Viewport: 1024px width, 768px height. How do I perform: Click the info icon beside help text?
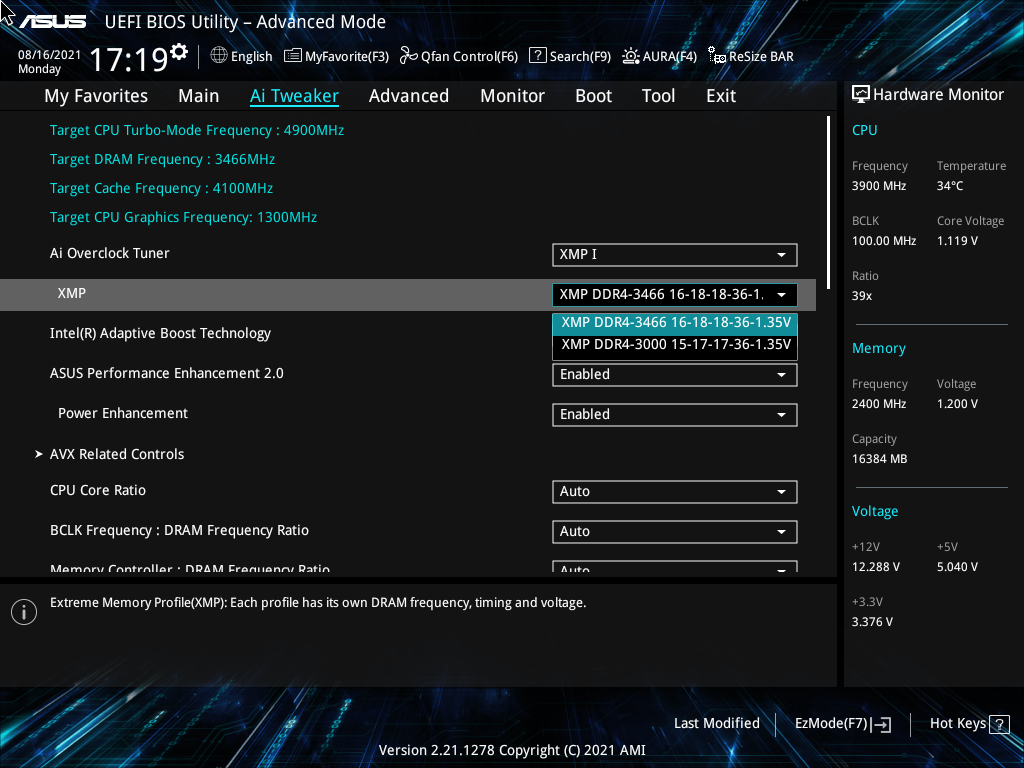[24, 612]
